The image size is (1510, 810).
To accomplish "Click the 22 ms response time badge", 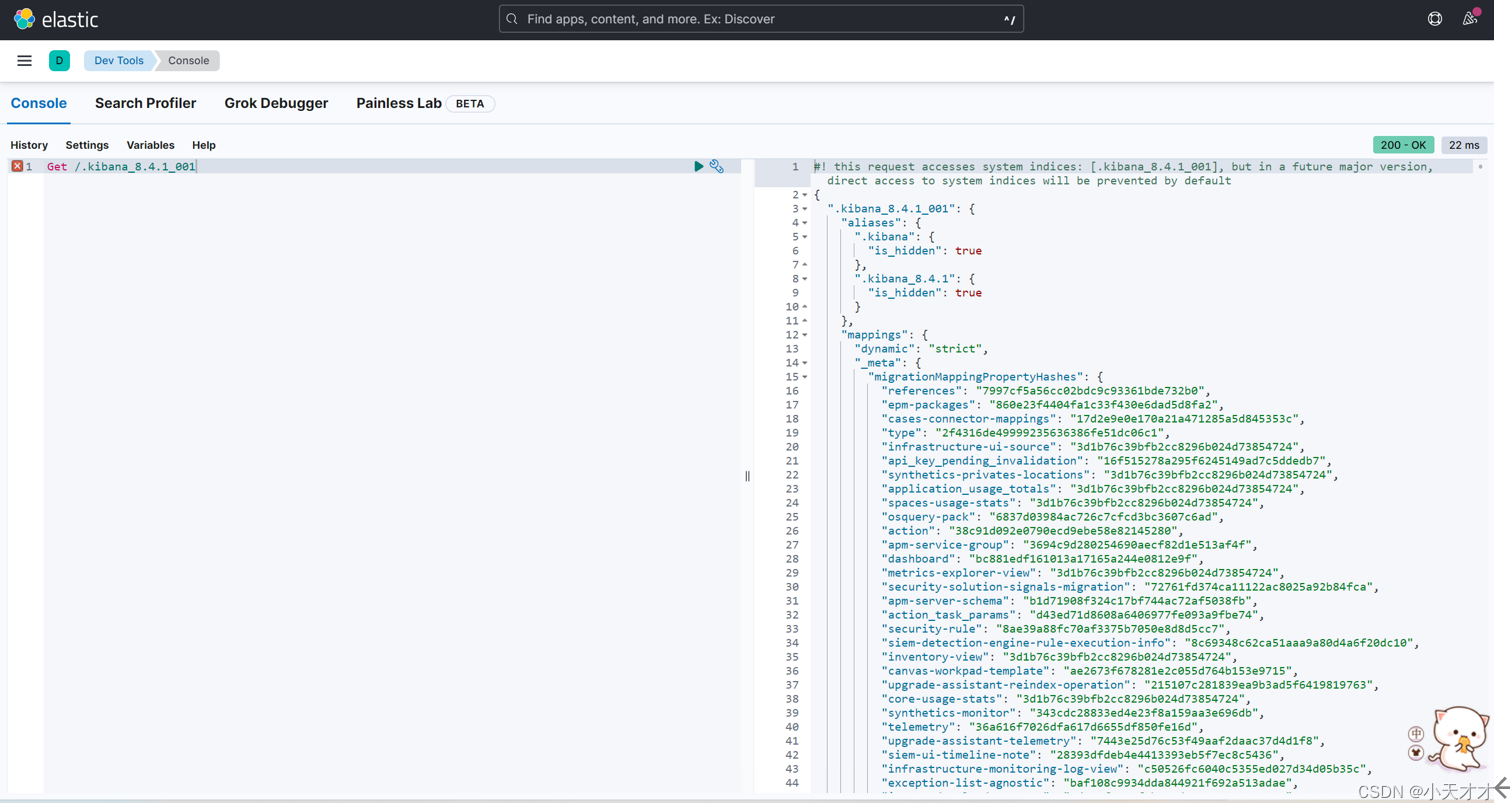I will [x=1464, y=145].
